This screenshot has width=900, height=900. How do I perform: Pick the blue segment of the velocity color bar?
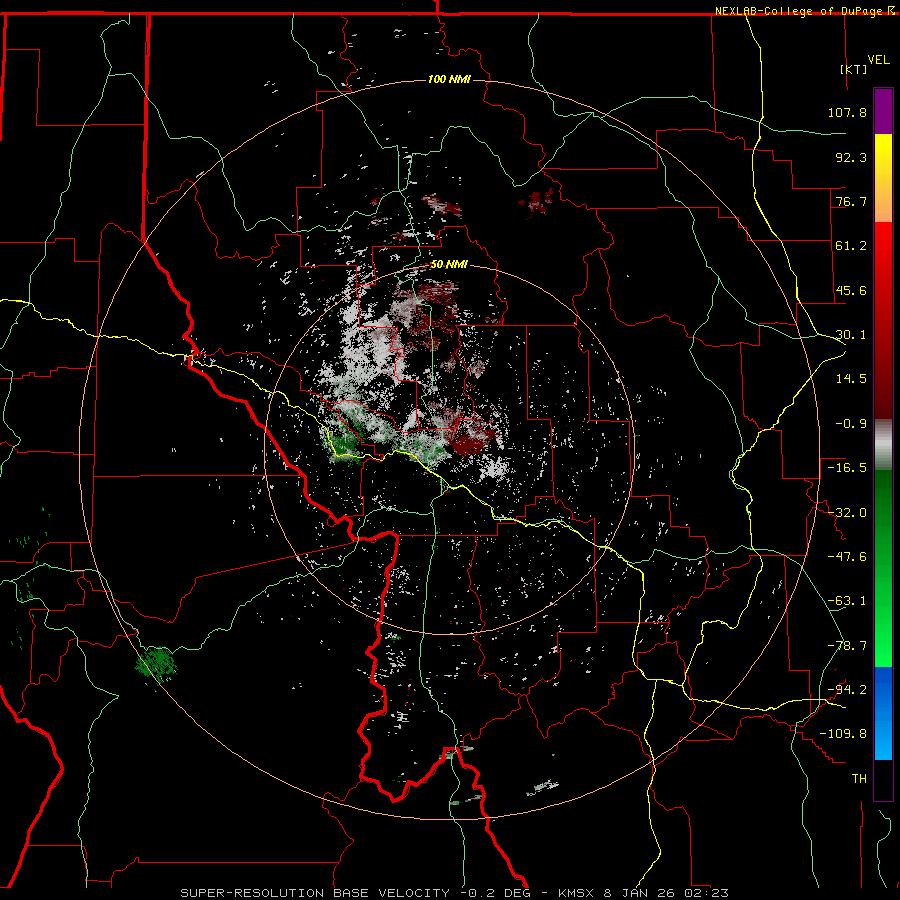pyautogui.click(x=883, y=713)
